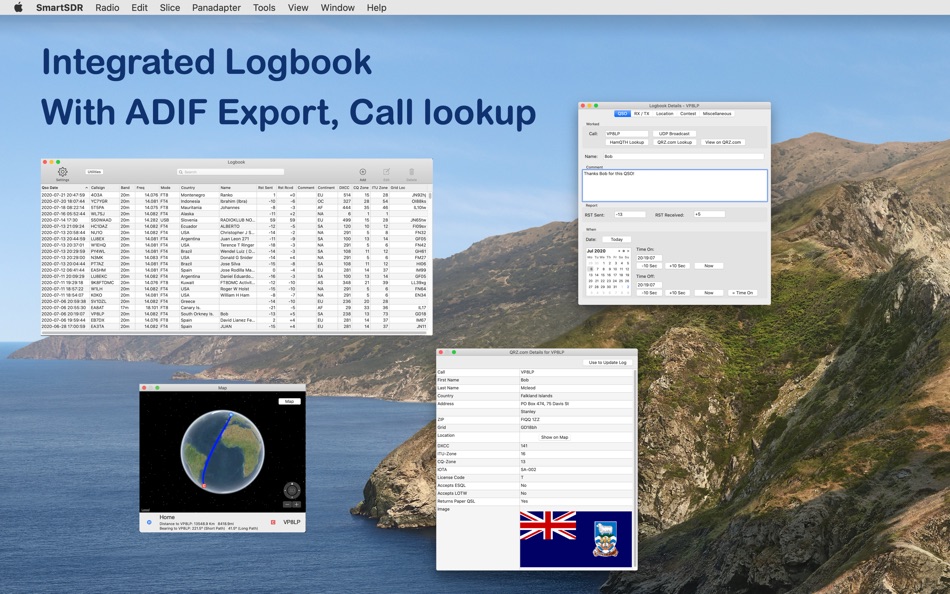The height and width of the screenshot is (594, 950).
Task: Open the Map type dropdown in Map window
Action: pyautogui.click(x=289, y=401)
